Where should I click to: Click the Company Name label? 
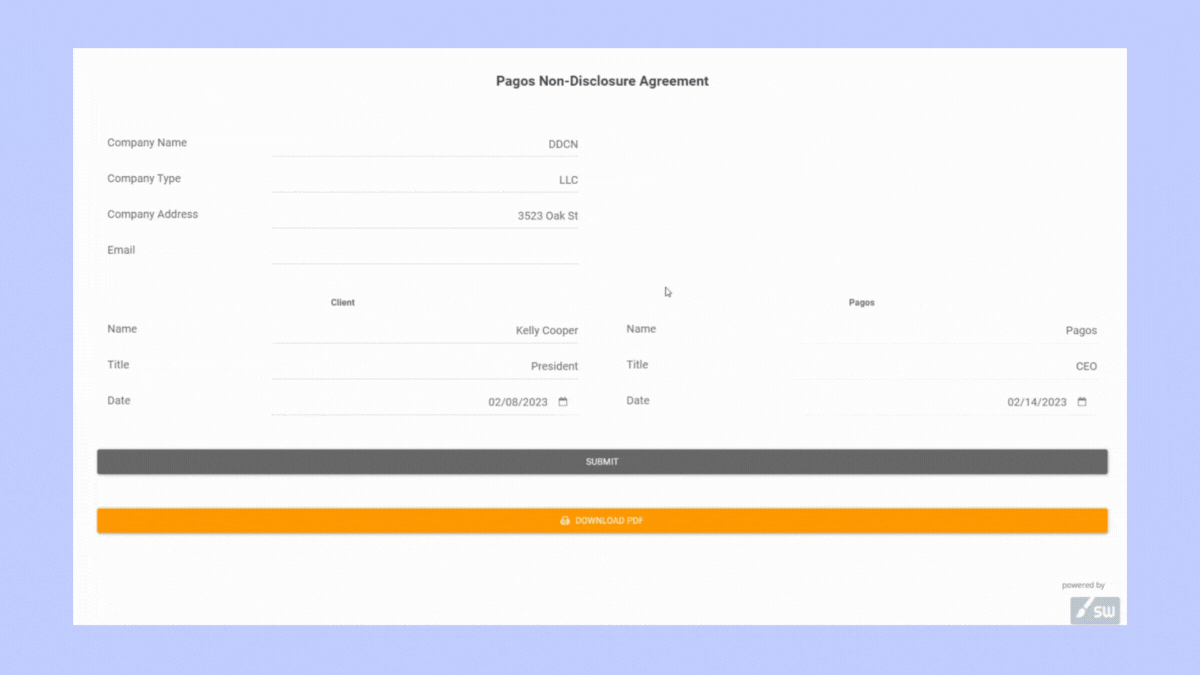coord(147,143)
